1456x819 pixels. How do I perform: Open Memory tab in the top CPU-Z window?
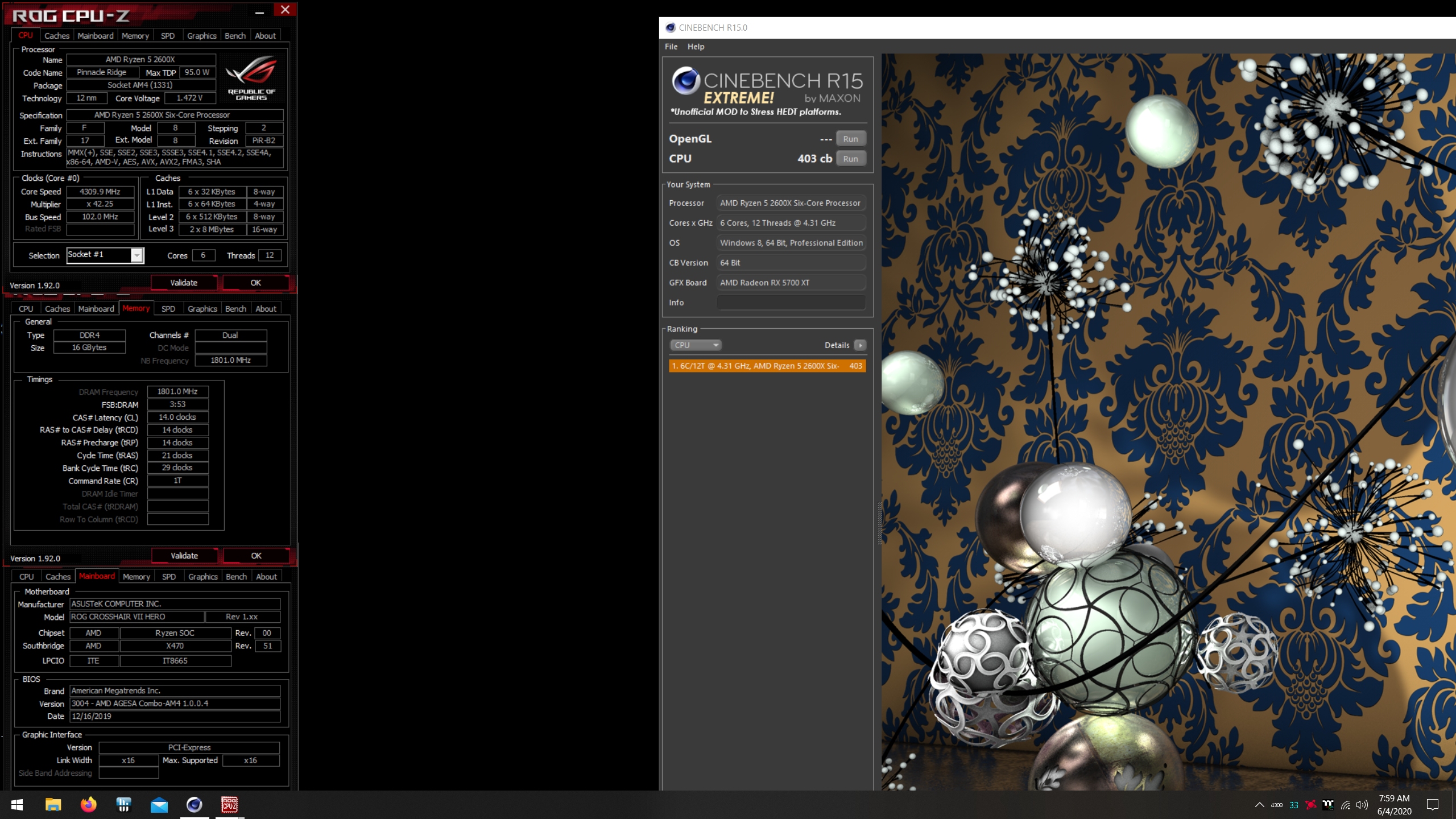(x=135, y=36)
